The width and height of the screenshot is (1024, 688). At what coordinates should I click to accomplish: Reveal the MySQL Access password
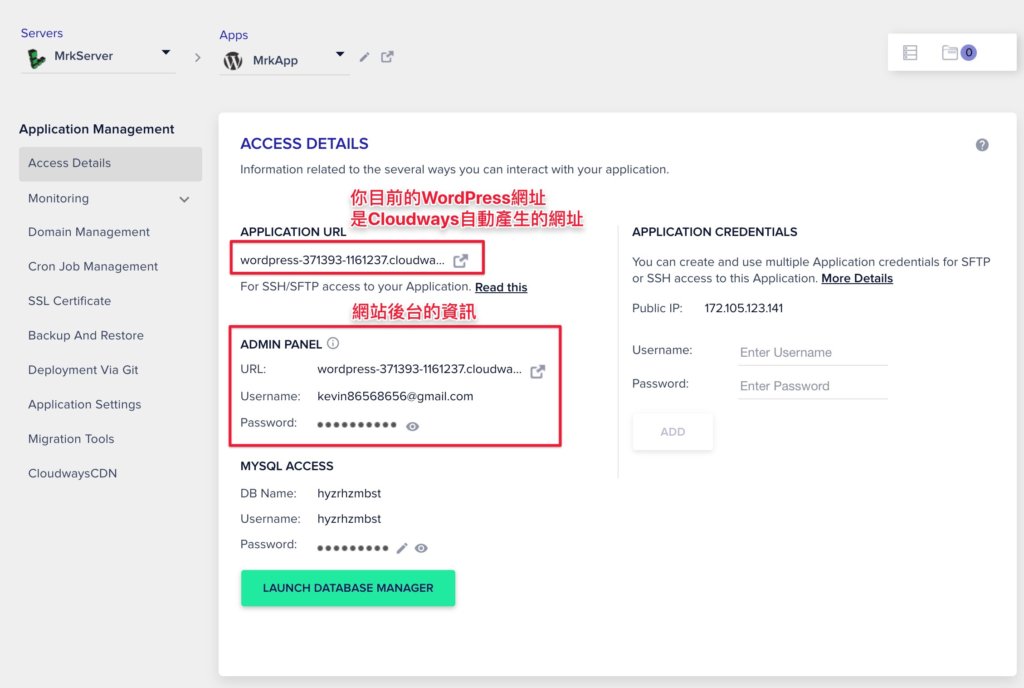click(421, 548)
